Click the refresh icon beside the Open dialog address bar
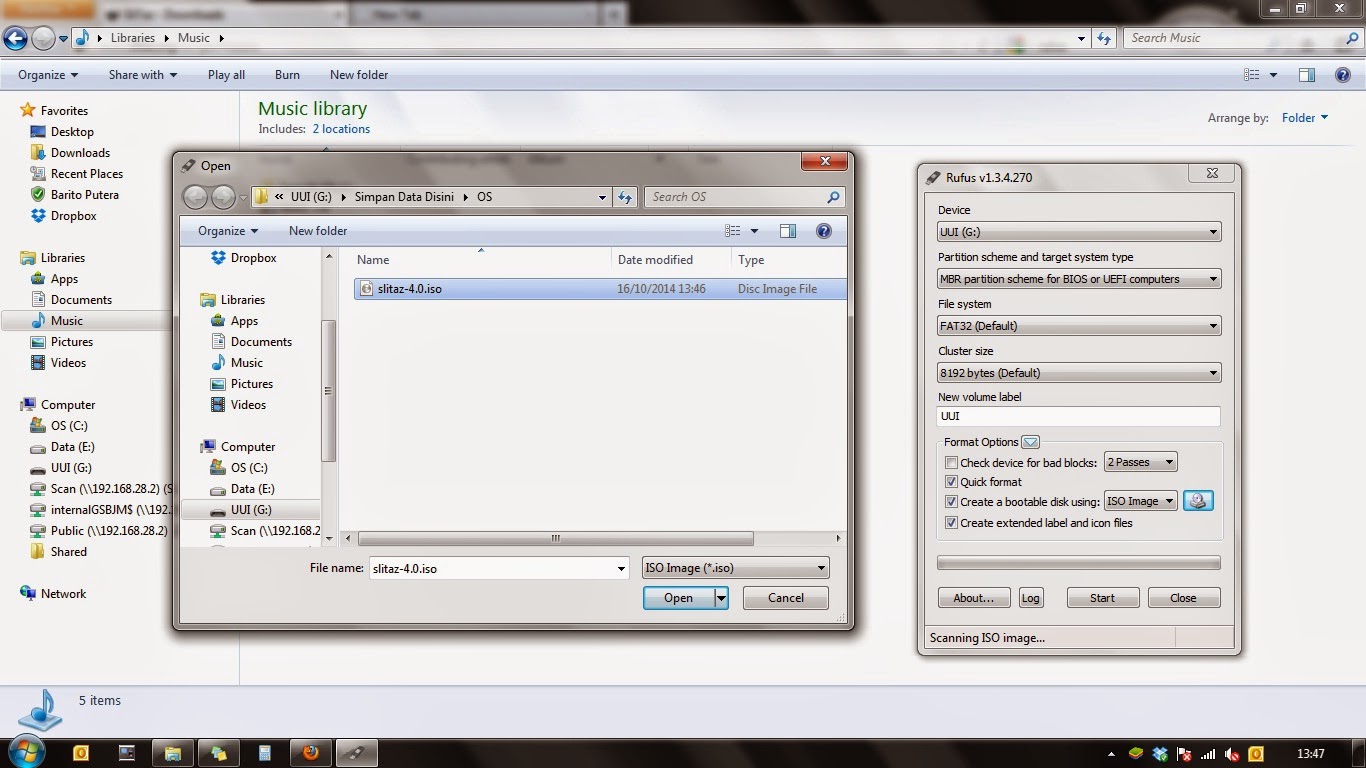The height and width of the screenshot is (768, 1366). [626, 197]
